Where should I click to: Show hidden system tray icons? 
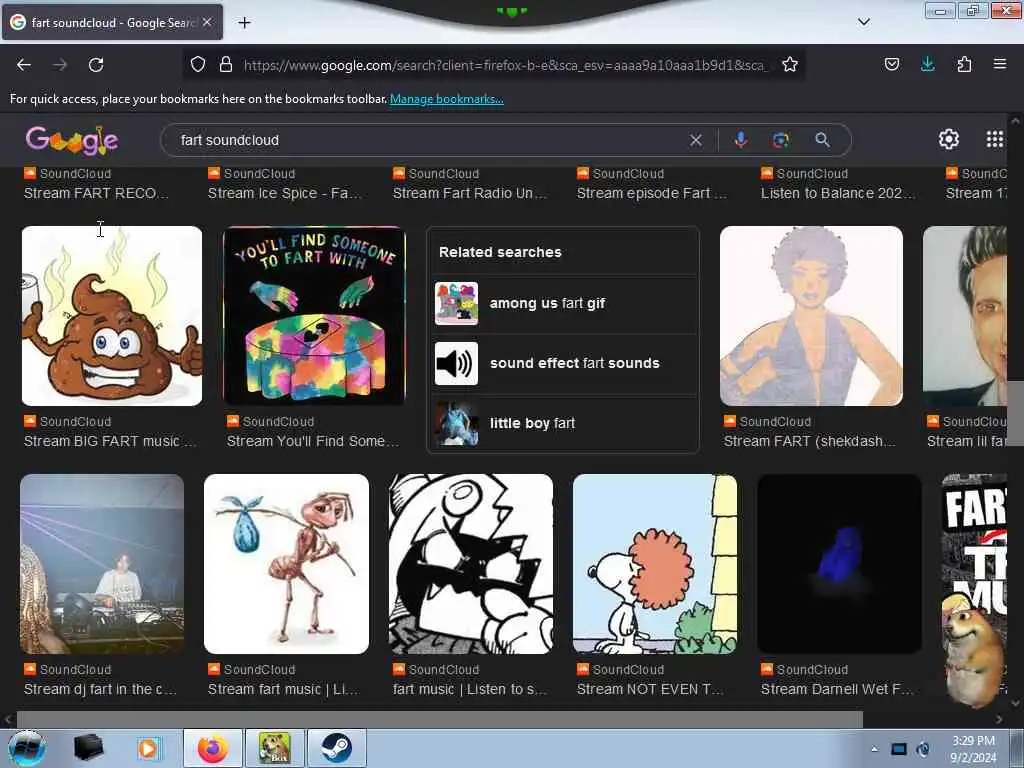click(x=874, y=749)
